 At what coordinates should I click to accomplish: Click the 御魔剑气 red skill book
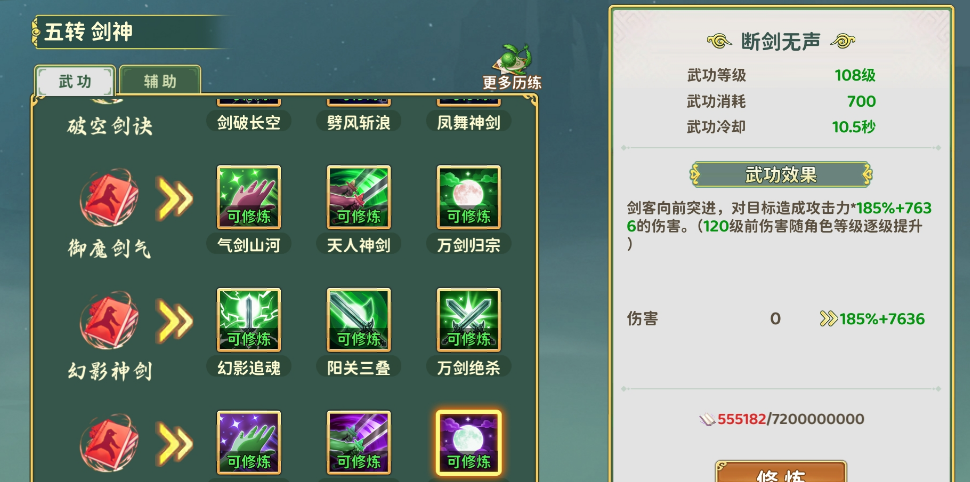[109, 198]
